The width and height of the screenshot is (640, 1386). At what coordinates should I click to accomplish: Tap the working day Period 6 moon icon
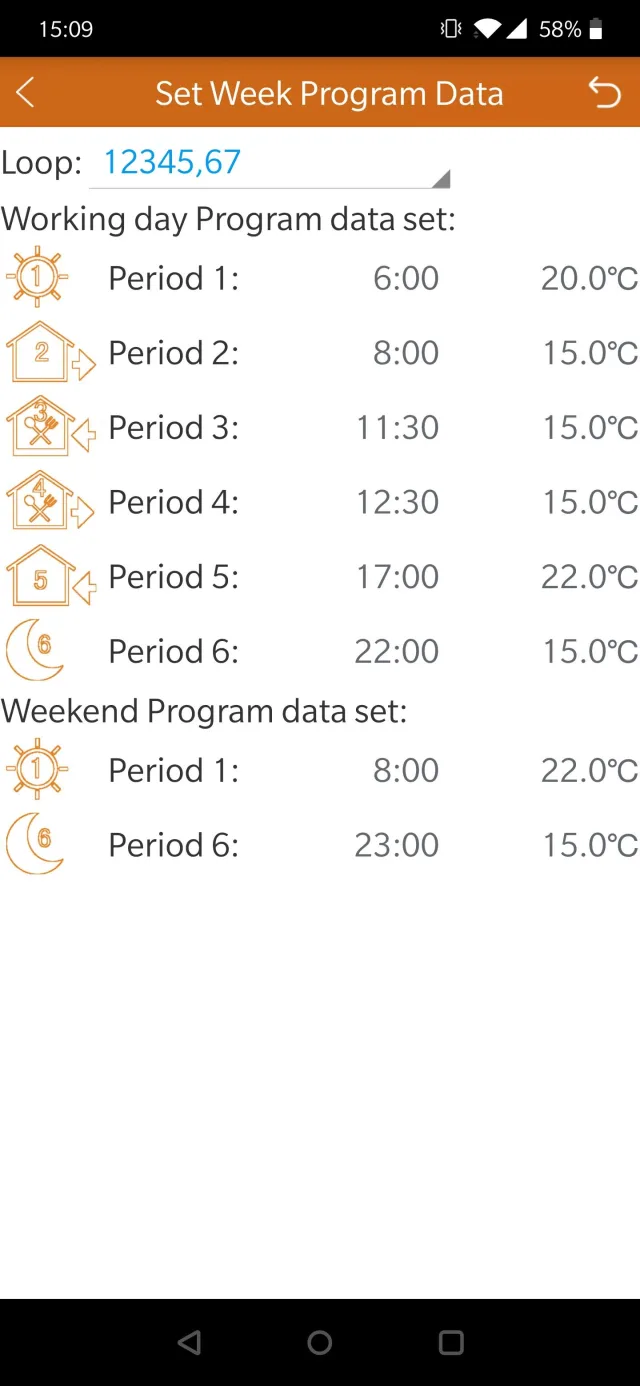37,650
